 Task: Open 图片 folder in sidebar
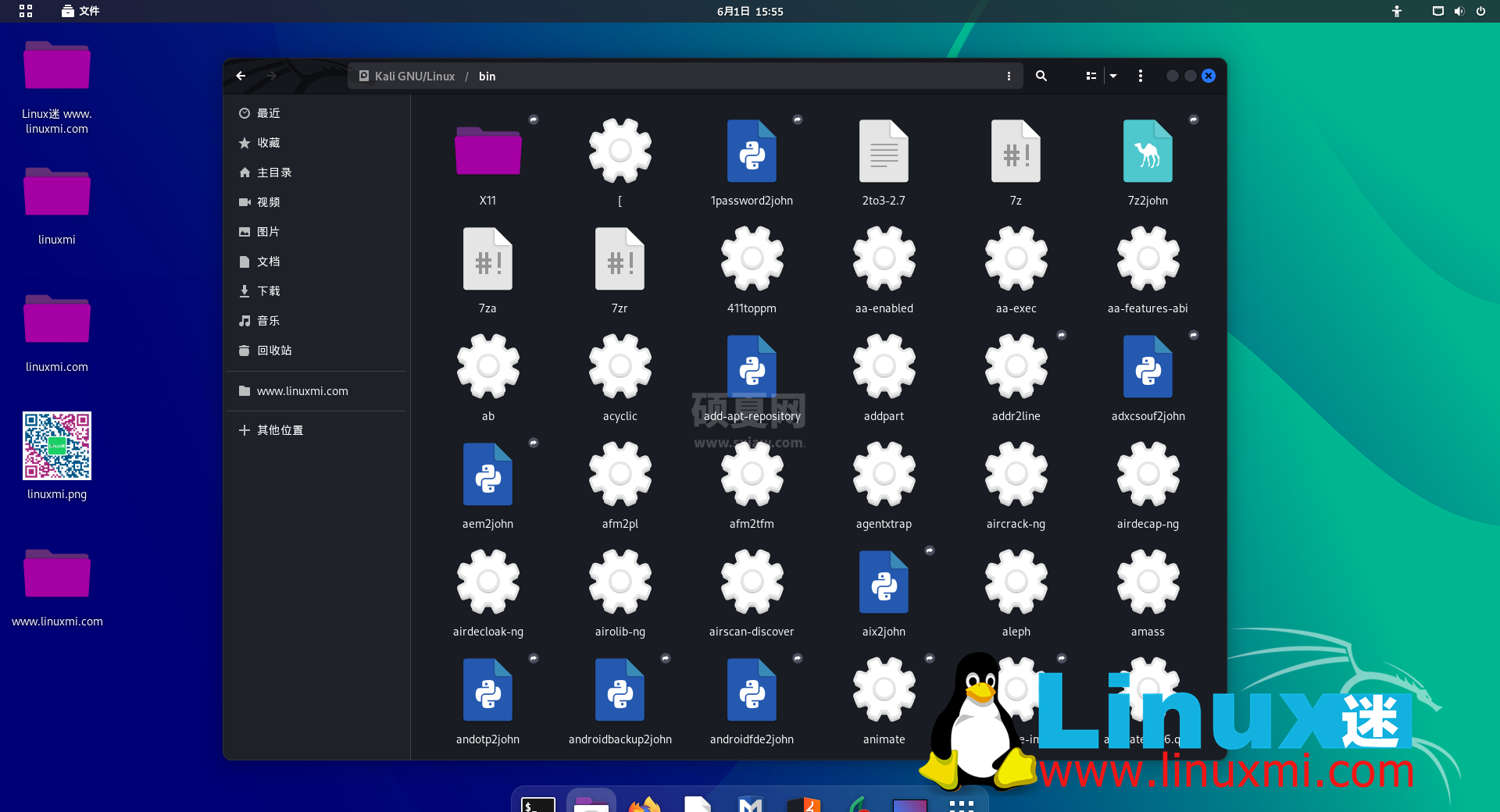(316, 232)
